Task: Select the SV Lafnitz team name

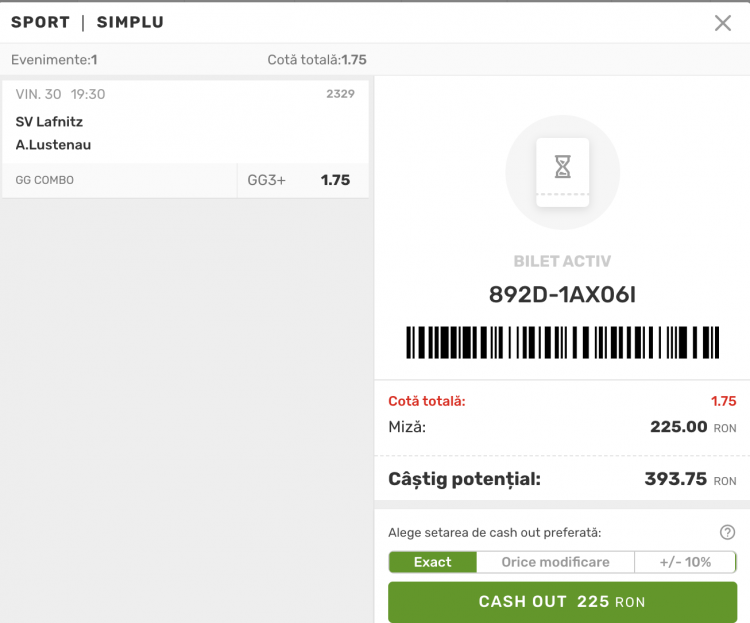Action: tap(49, 122)
